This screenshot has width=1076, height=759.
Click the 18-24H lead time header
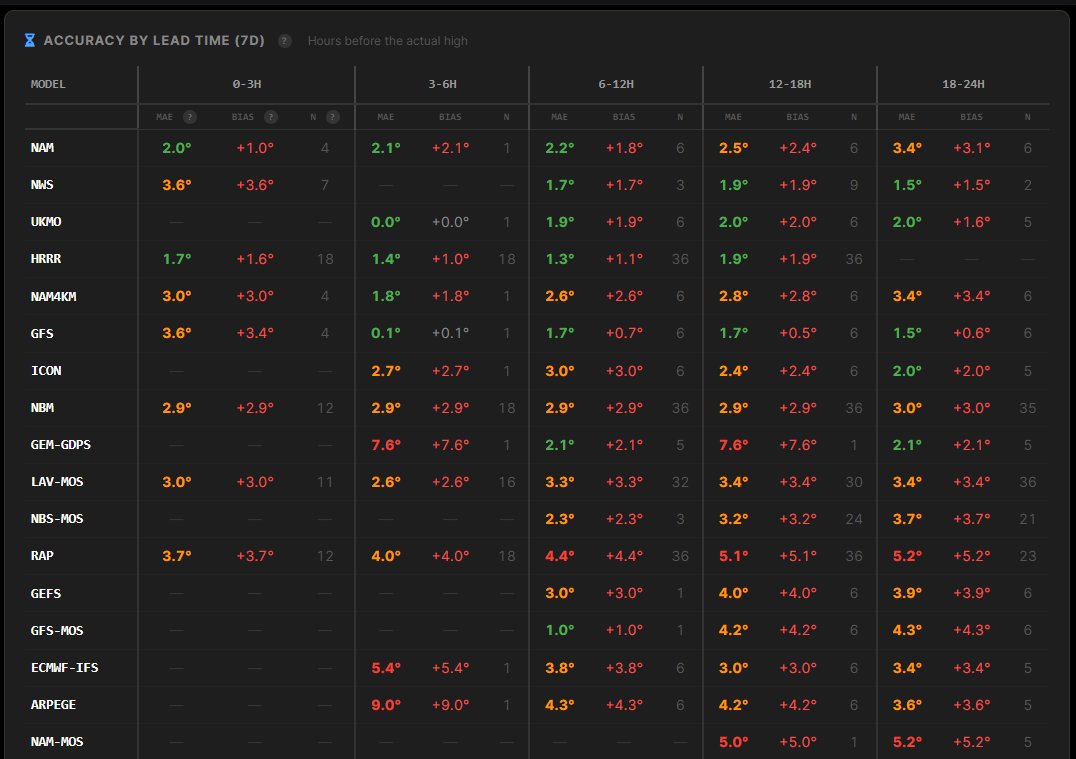coord(963,84)
